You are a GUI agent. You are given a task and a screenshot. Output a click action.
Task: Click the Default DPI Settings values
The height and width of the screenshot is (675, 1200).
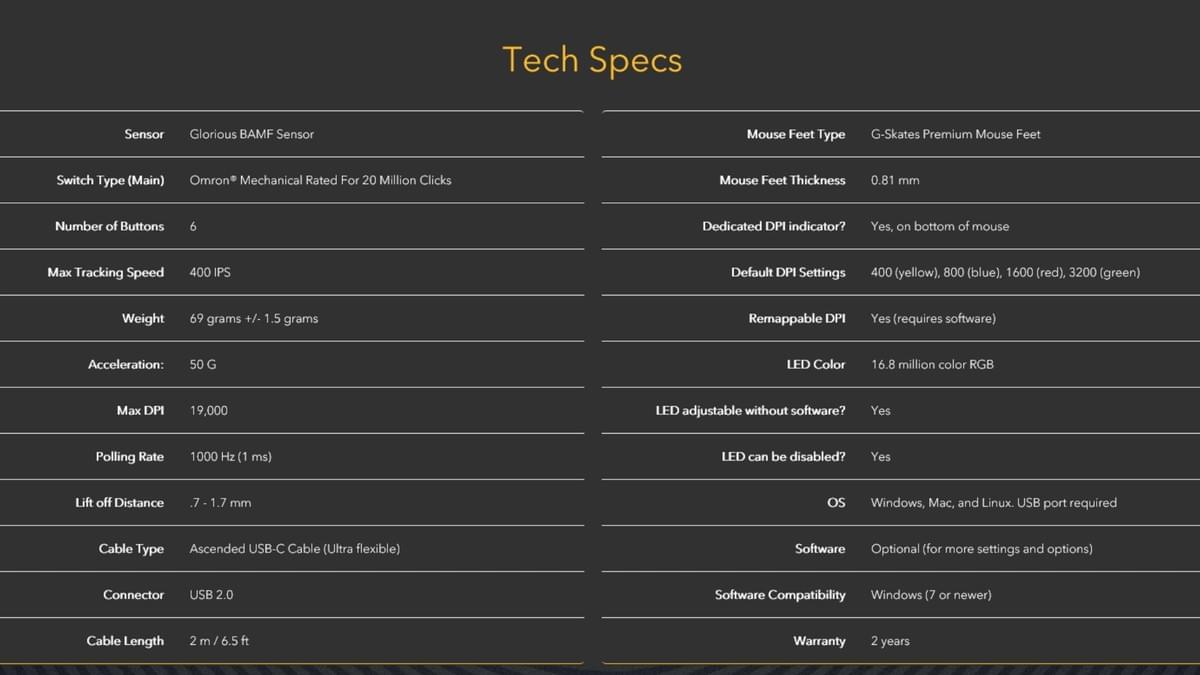(x=1005, y=272)
